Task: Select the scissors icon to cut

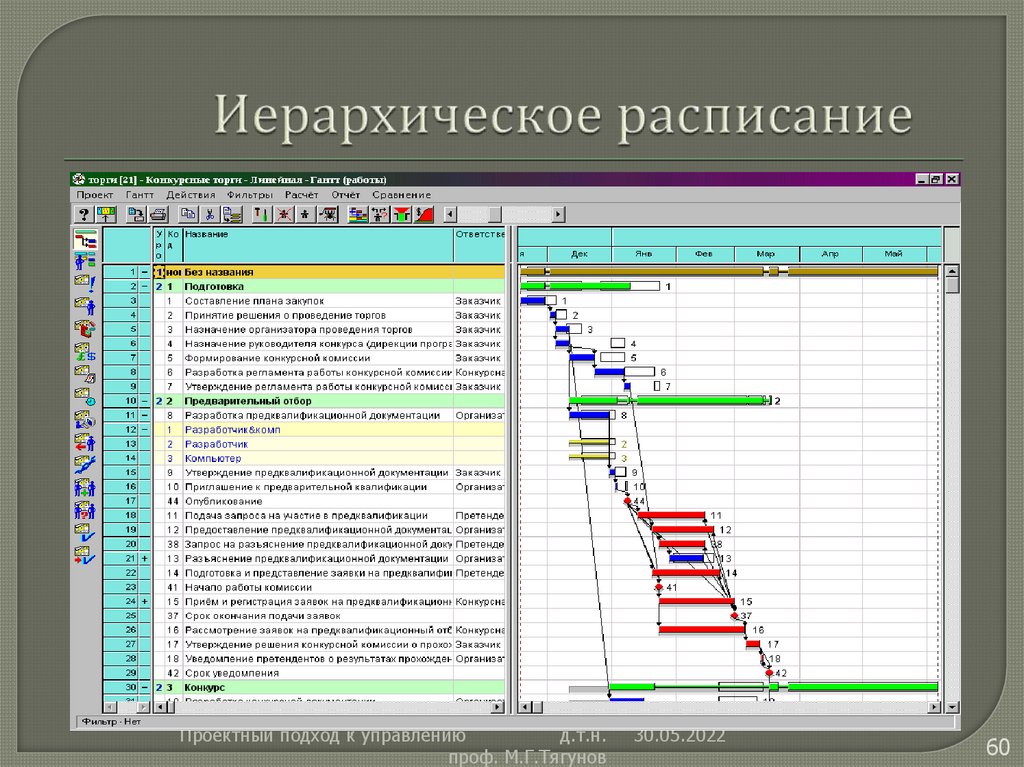Action: tap(212, 213)
